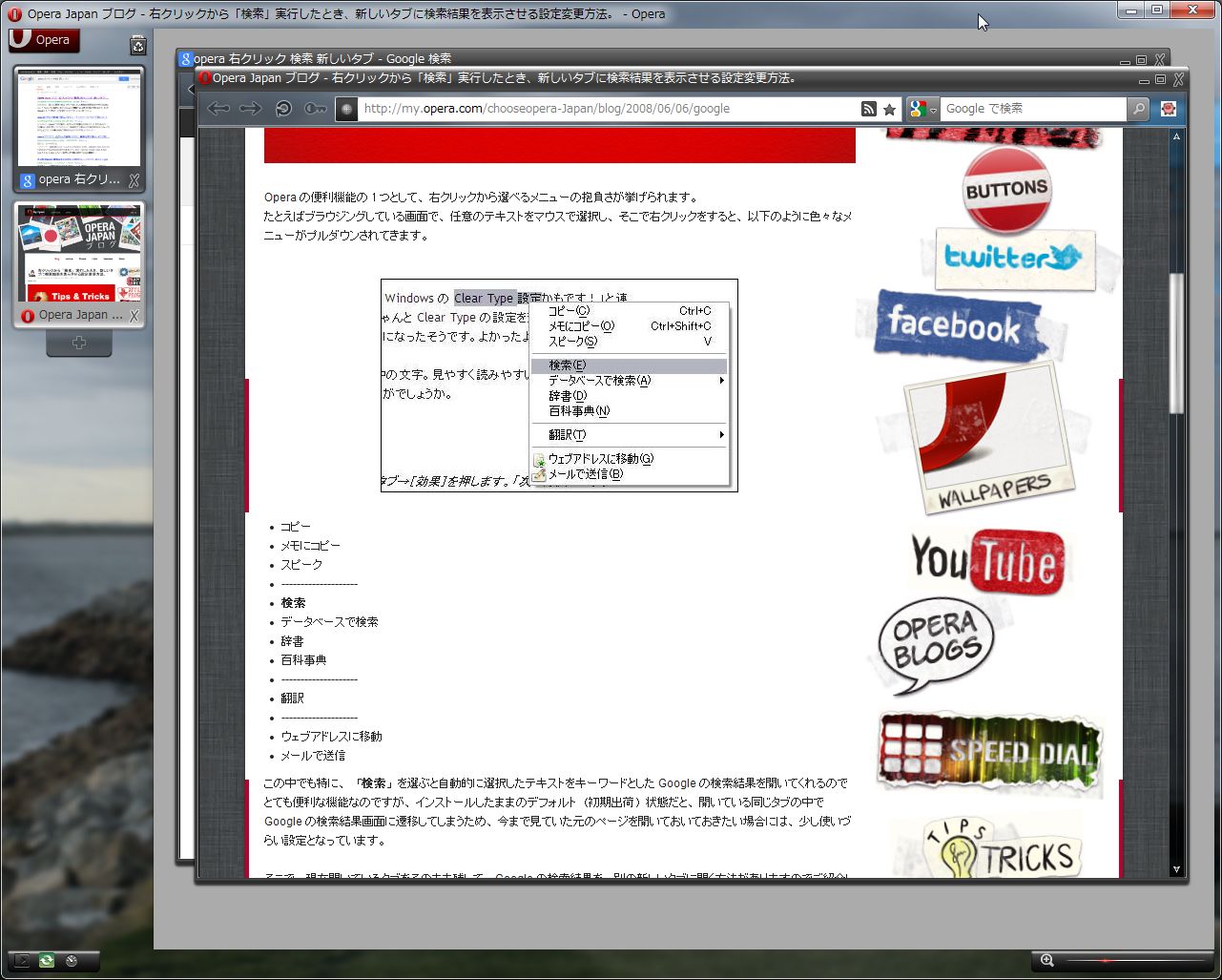Screen dimensions: 1222x980
Task: Click the 'メモにコピー' list item
Action: click(x=310, y=546)
